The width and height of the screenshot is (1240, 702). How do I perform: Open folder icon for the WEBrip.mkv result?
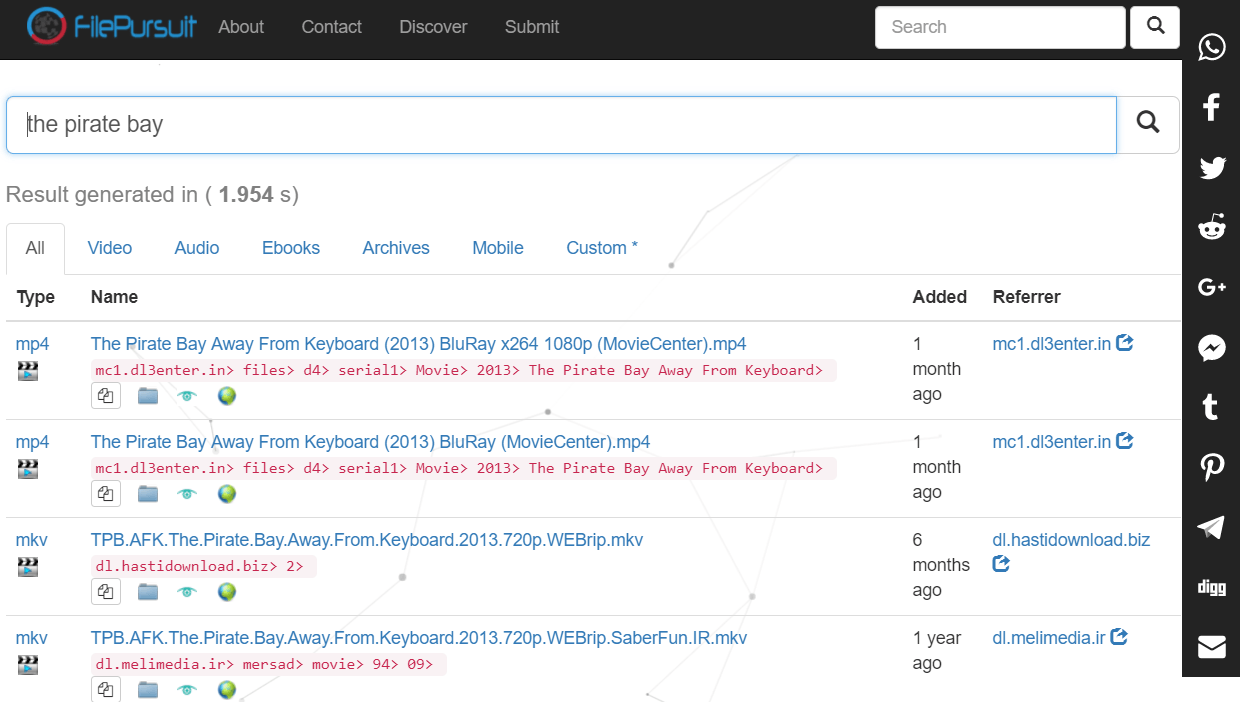click(148, 592)
